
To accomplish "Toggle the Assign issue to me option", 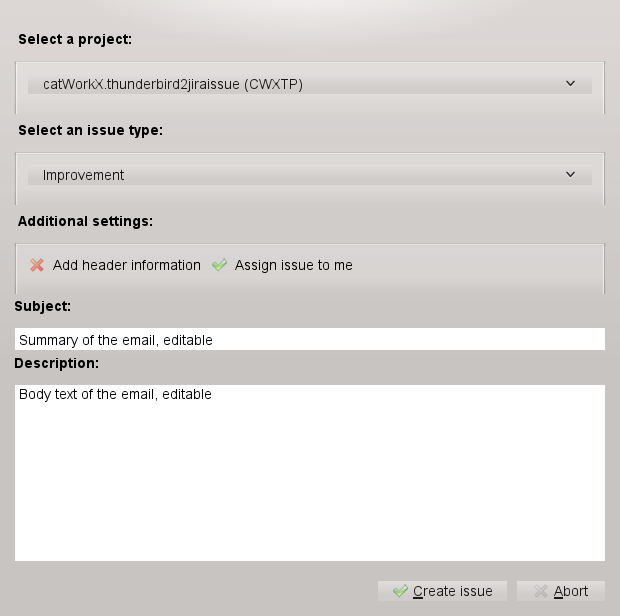I will 293,265.
